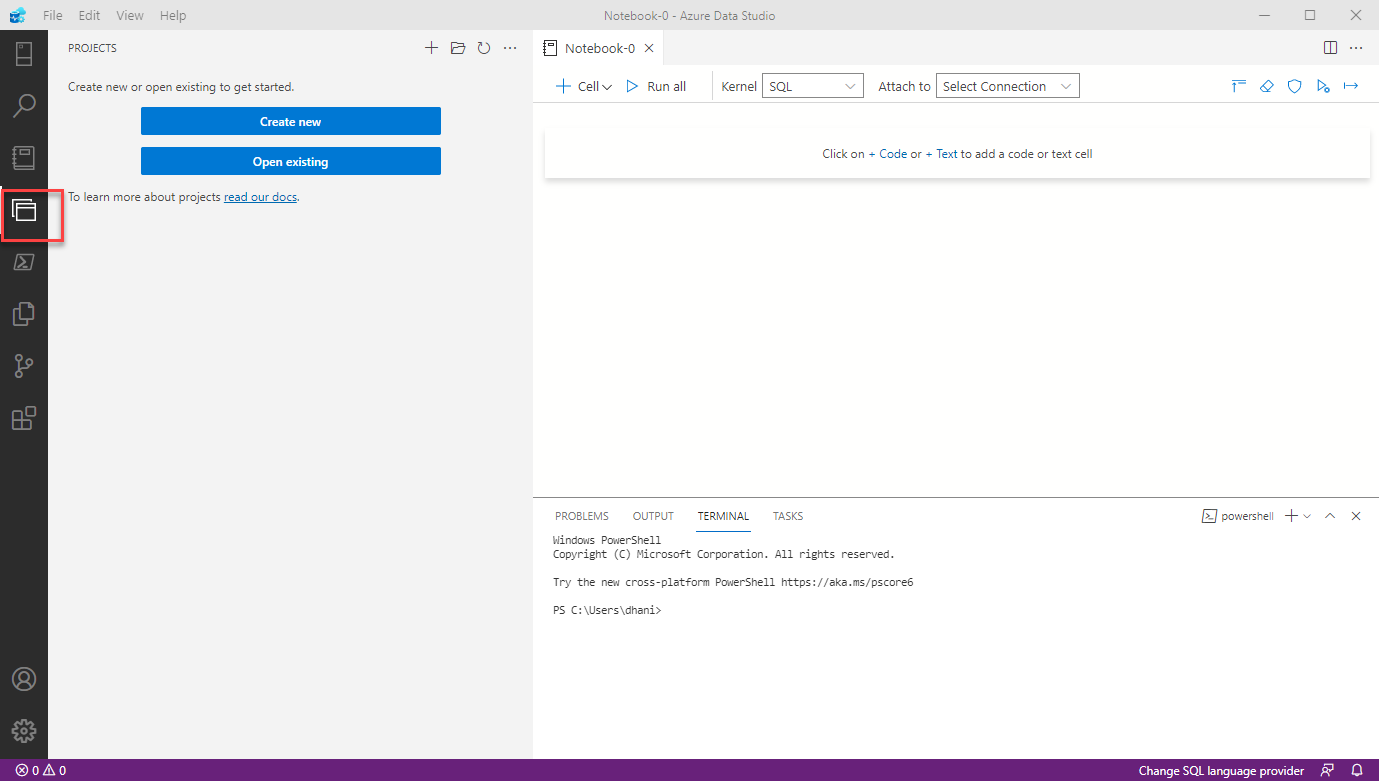1379x781 pixels.
Task: Open editor more actions ellipsis
Action: coord(1356,48)
